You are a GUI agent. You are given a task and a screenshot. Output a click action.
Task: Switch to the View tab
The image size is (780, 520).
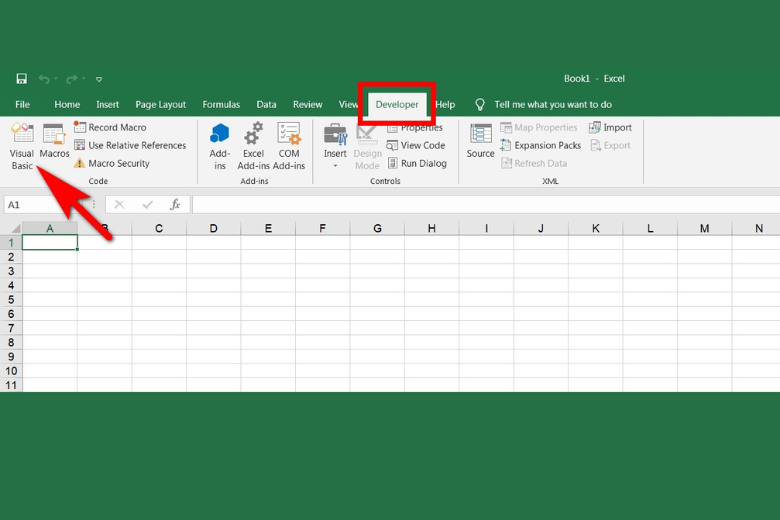(347, 104)
